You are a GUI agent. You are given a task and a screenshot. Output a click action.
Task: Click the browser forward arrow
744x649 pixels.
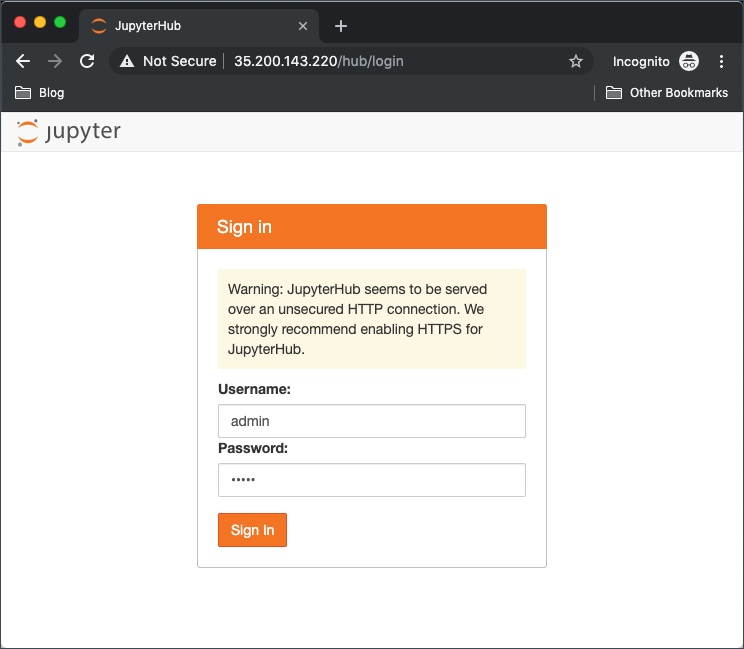click(x=55, y=61)
